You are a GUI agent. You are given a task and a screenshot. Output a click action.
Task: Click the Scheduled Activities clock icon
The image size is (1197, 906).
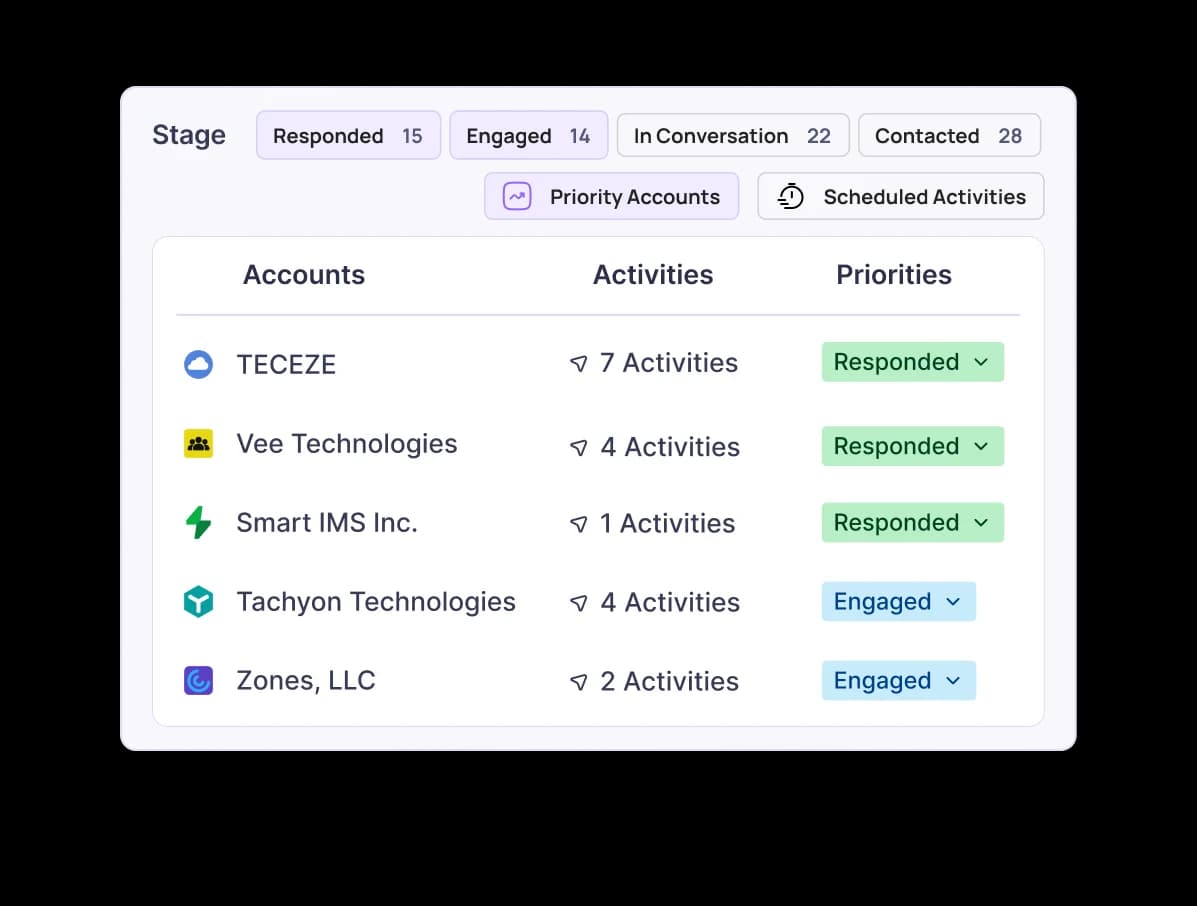[789, 196]
